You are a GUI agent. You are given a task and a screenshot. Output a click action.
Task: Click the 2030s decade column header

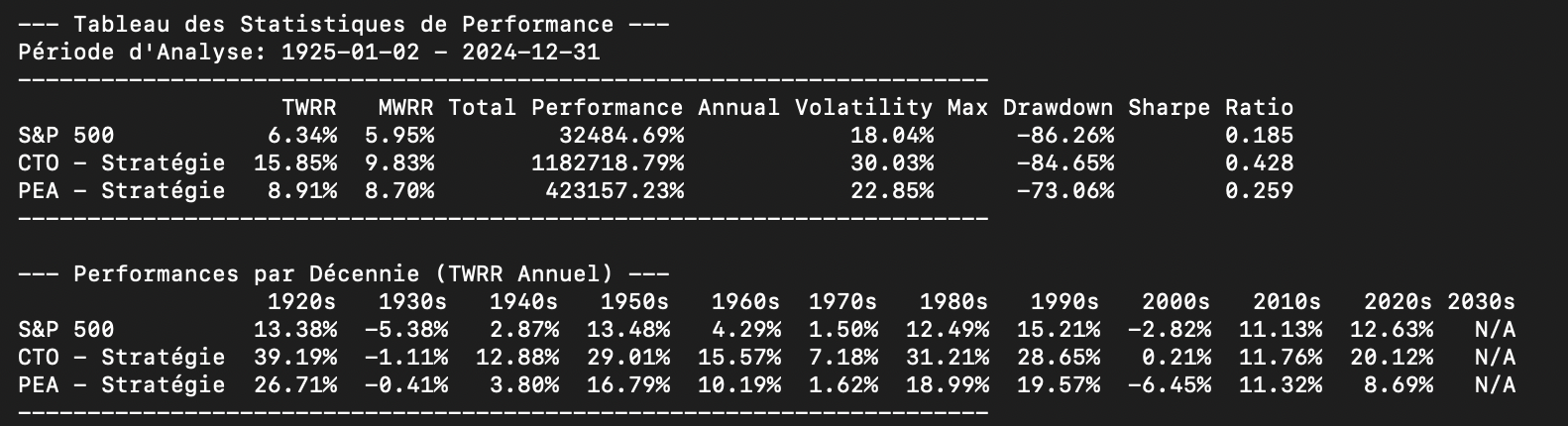pos(1481,302)
